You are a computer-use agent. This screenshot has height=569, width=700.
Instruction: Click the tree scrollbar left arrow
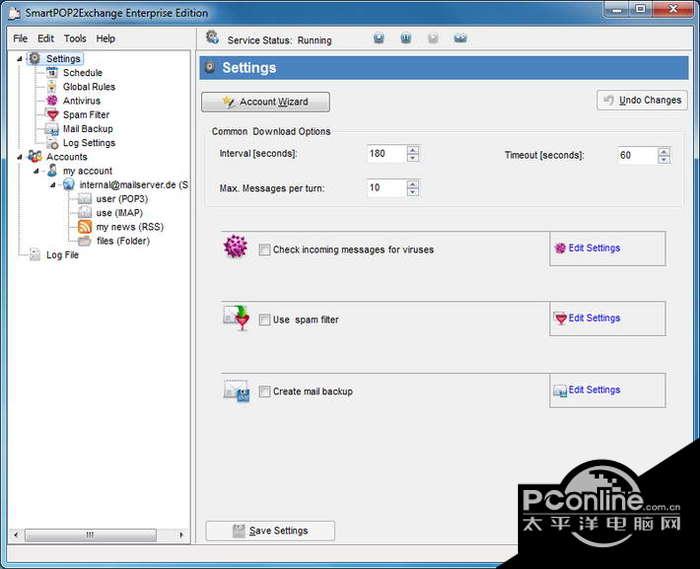[16, 535]
